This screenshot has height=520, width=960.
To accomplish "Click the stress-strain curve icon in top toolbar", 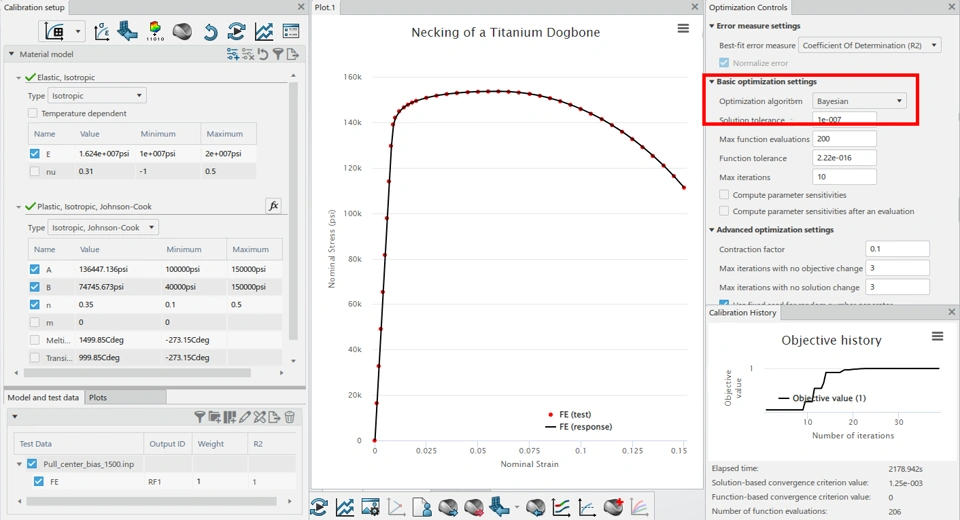I will [102, 31].
